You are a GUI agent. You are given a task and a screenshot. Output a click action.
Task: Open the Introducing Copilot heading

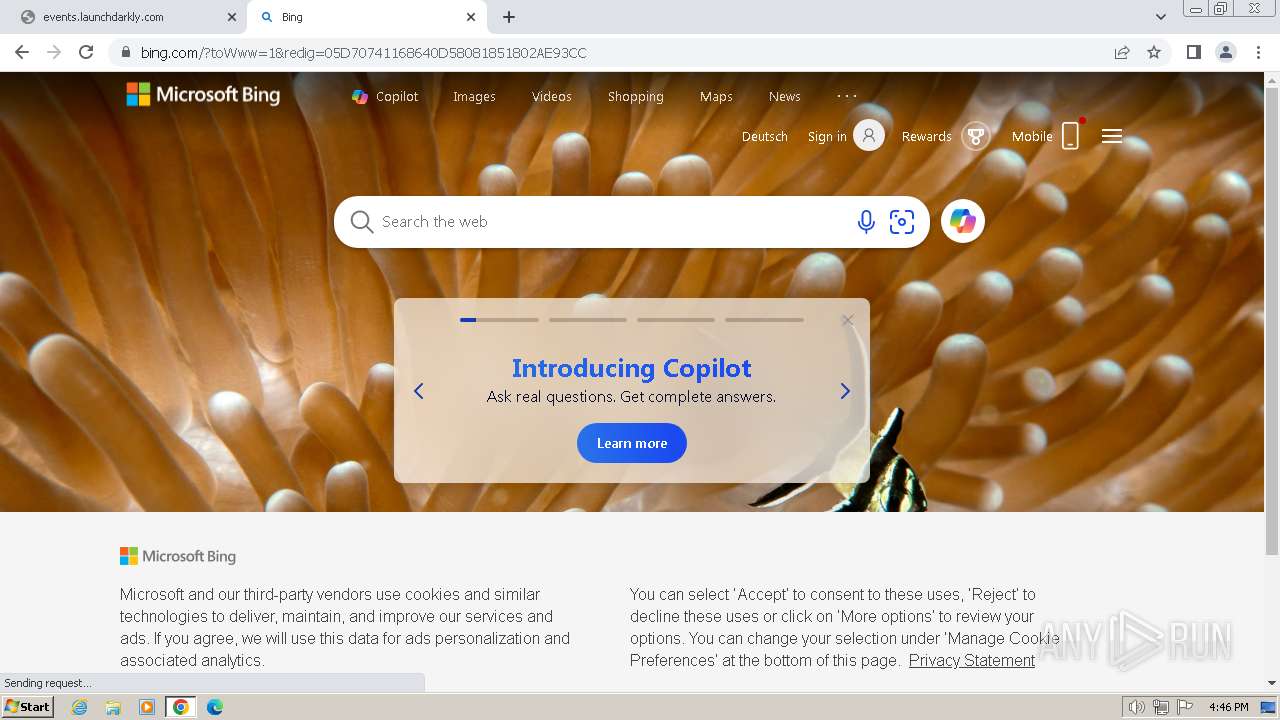pos(632,368)
